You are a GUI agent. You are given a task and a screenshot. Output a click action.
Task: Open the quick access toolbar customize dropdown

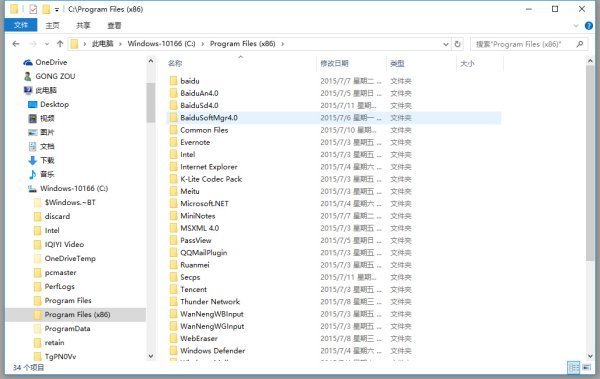(x=57, y=10)
